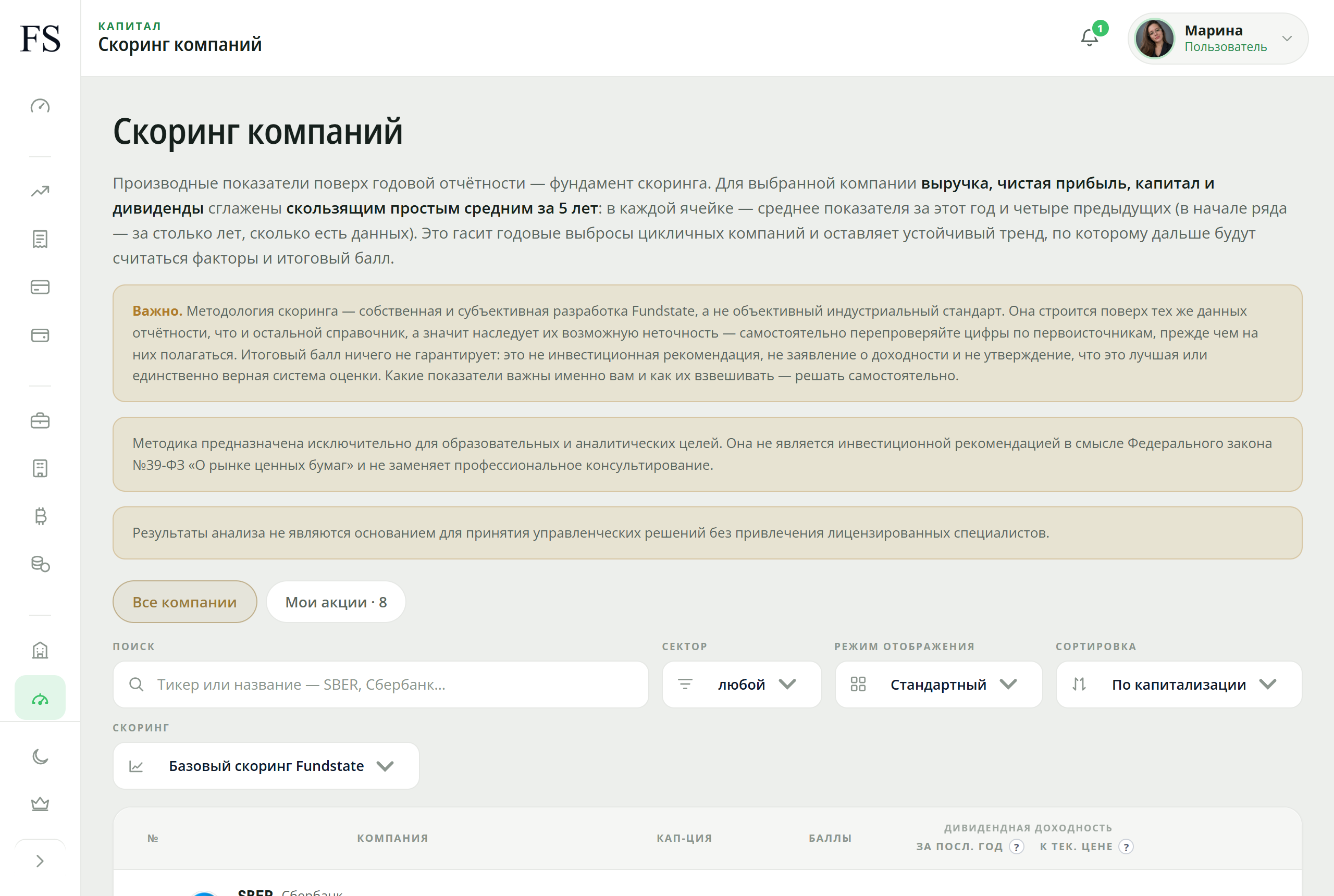Click the FS logo in sidebar
The image size is (1334, 896).
point(40,38)
